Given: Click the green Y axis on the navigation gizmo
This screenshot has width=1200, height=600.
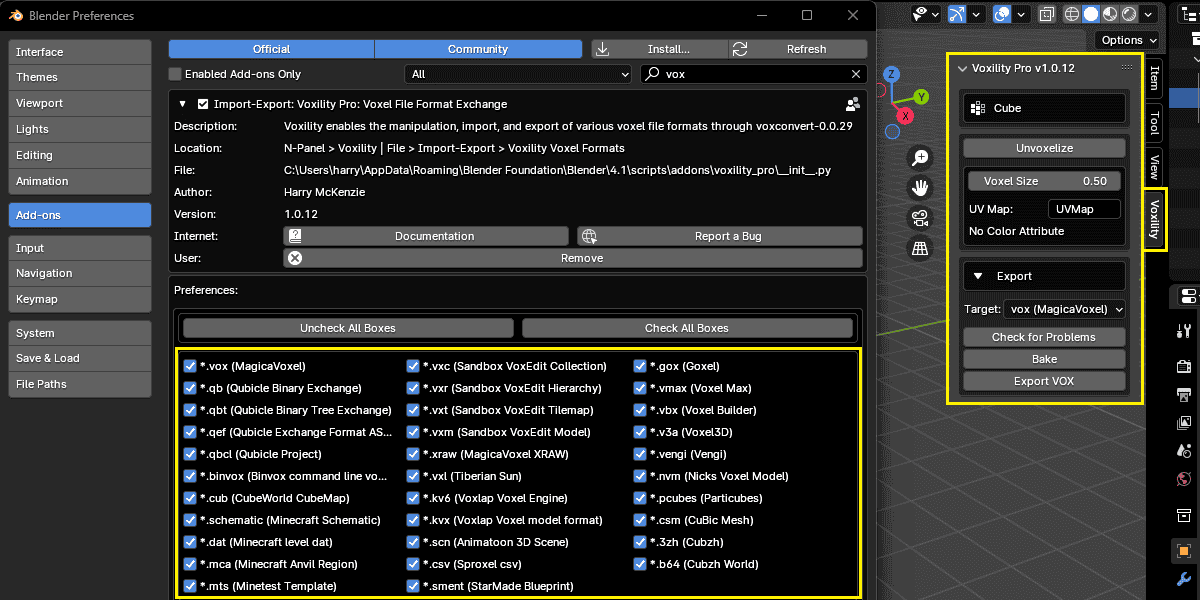Looking at the screenshot, I should pyautogui.click(x=922, y=97).
